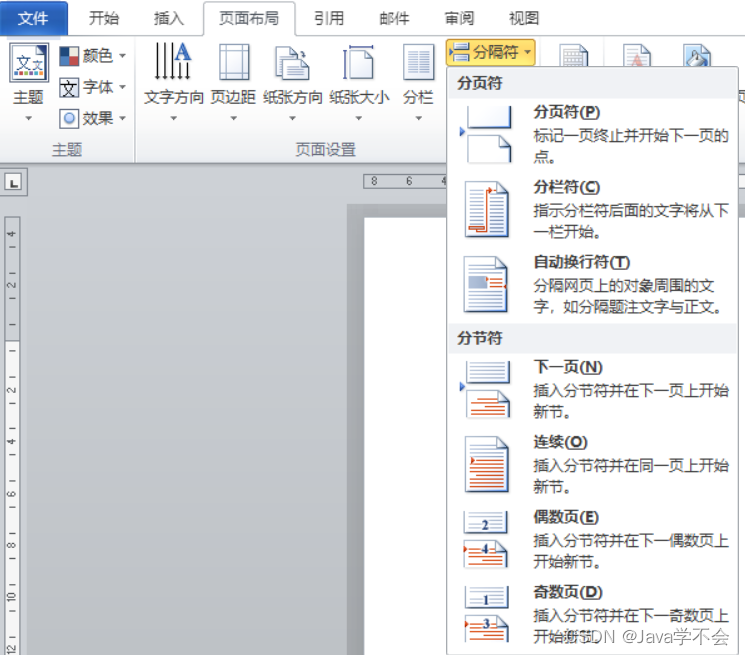The height and width of the screenshot is (655, 745).
Task: Insert 连续(O) continuous section break
Action: (592, 465)
